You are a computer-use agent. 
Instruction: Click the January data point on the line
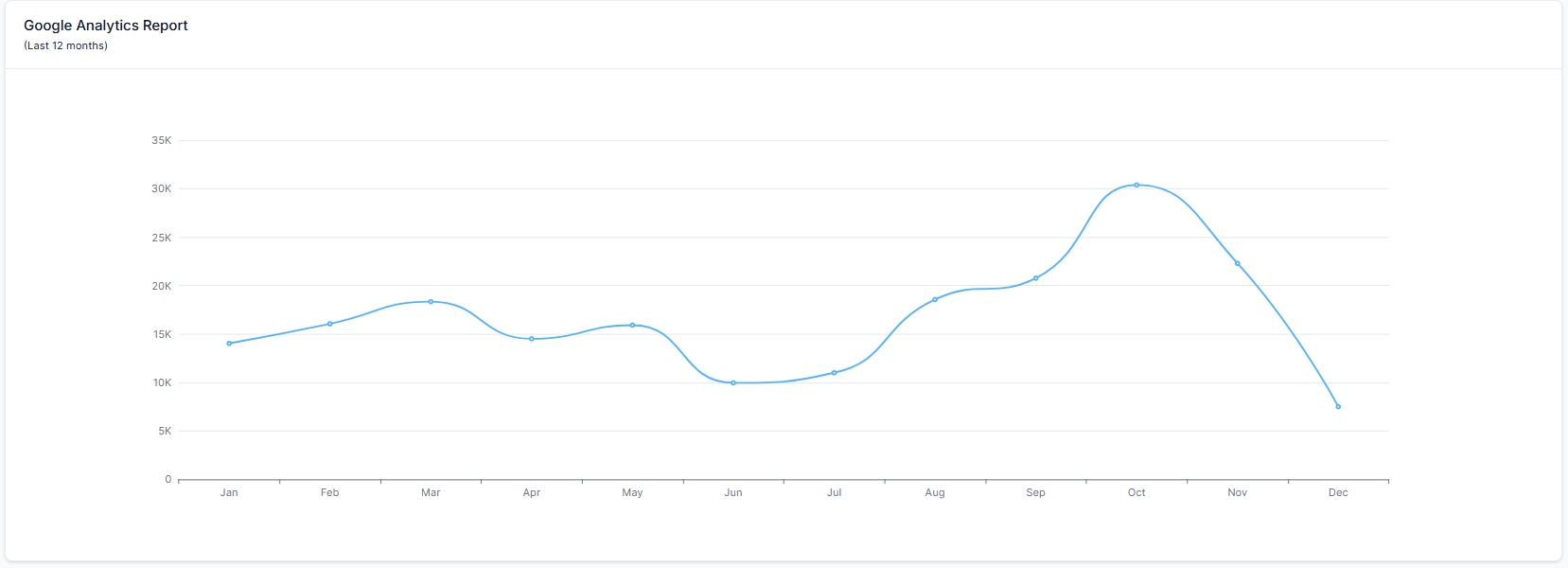click(229, 344)
